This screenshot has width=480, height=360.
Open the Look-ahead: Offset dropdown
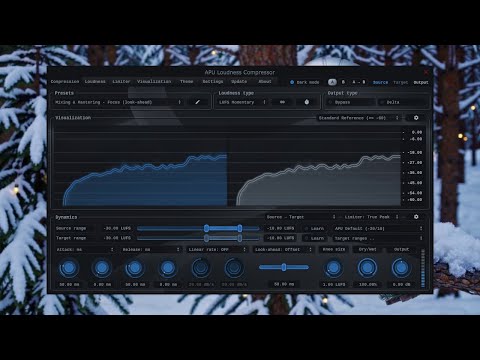pos(283,249)
